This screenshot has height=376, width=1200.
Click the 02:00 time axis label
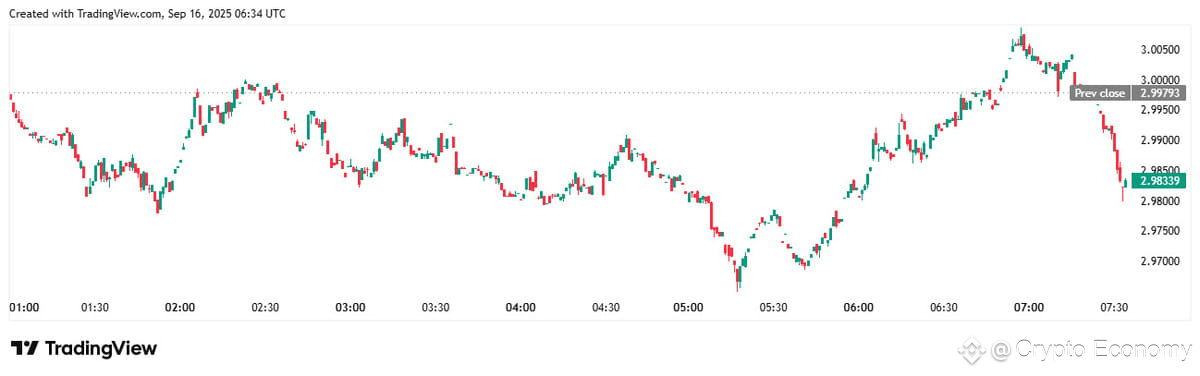(x=180, y=307)
